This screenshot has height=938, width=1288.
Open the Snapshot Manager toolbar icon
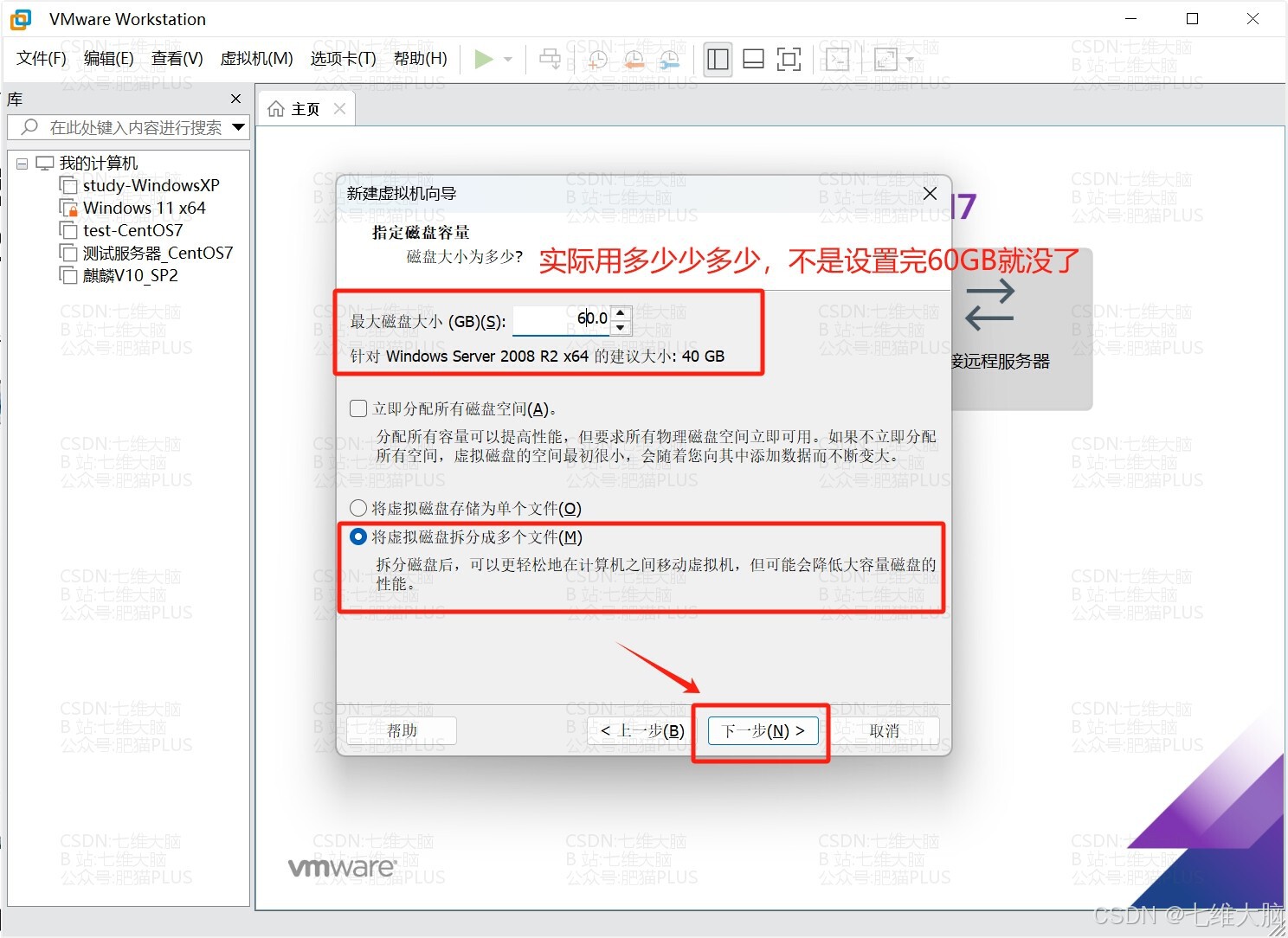(x=669, y=59)
